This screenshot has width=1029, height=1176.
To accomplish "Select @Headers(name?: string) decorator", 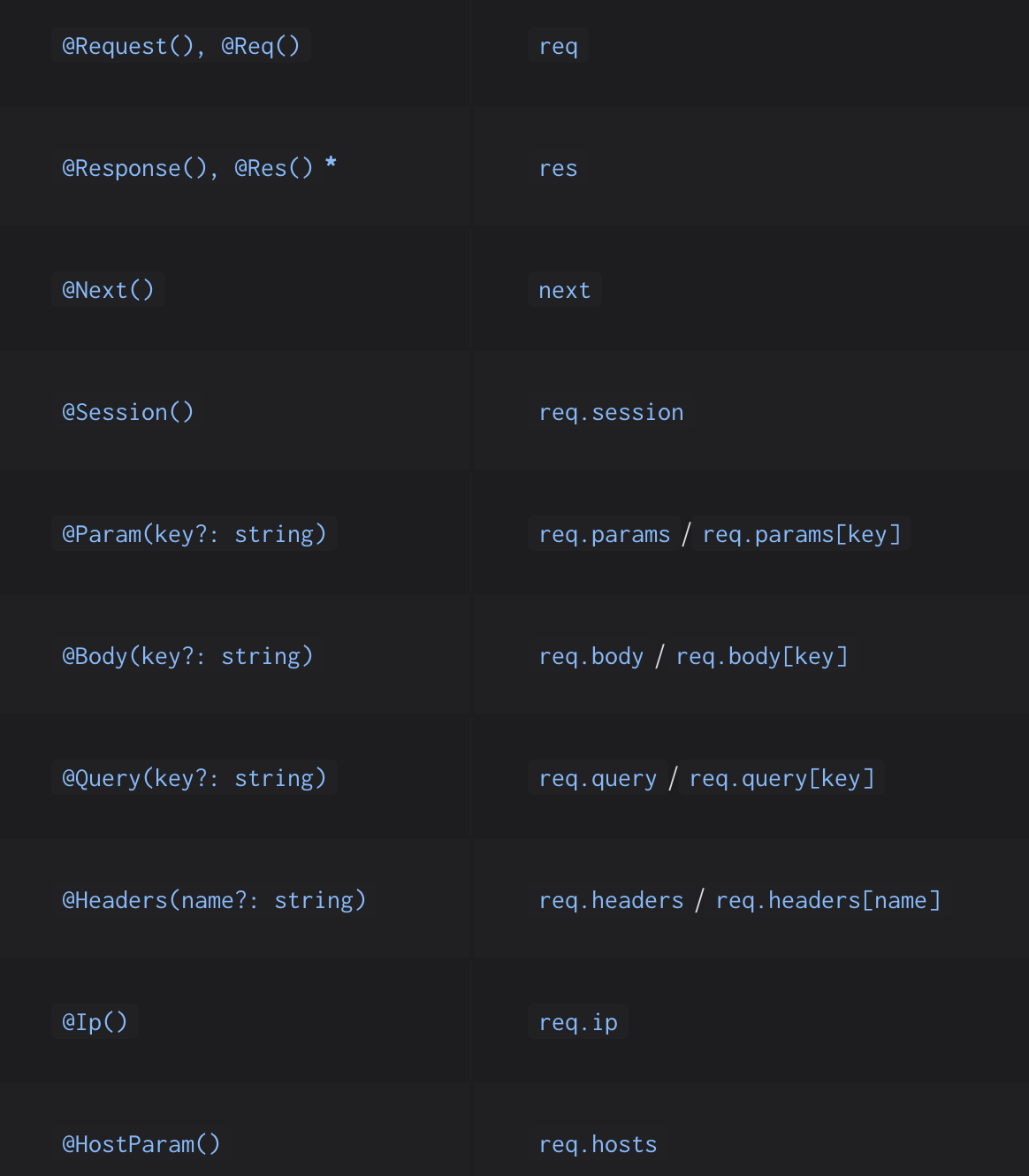I will pyautogui.click(x=214, y=900).
